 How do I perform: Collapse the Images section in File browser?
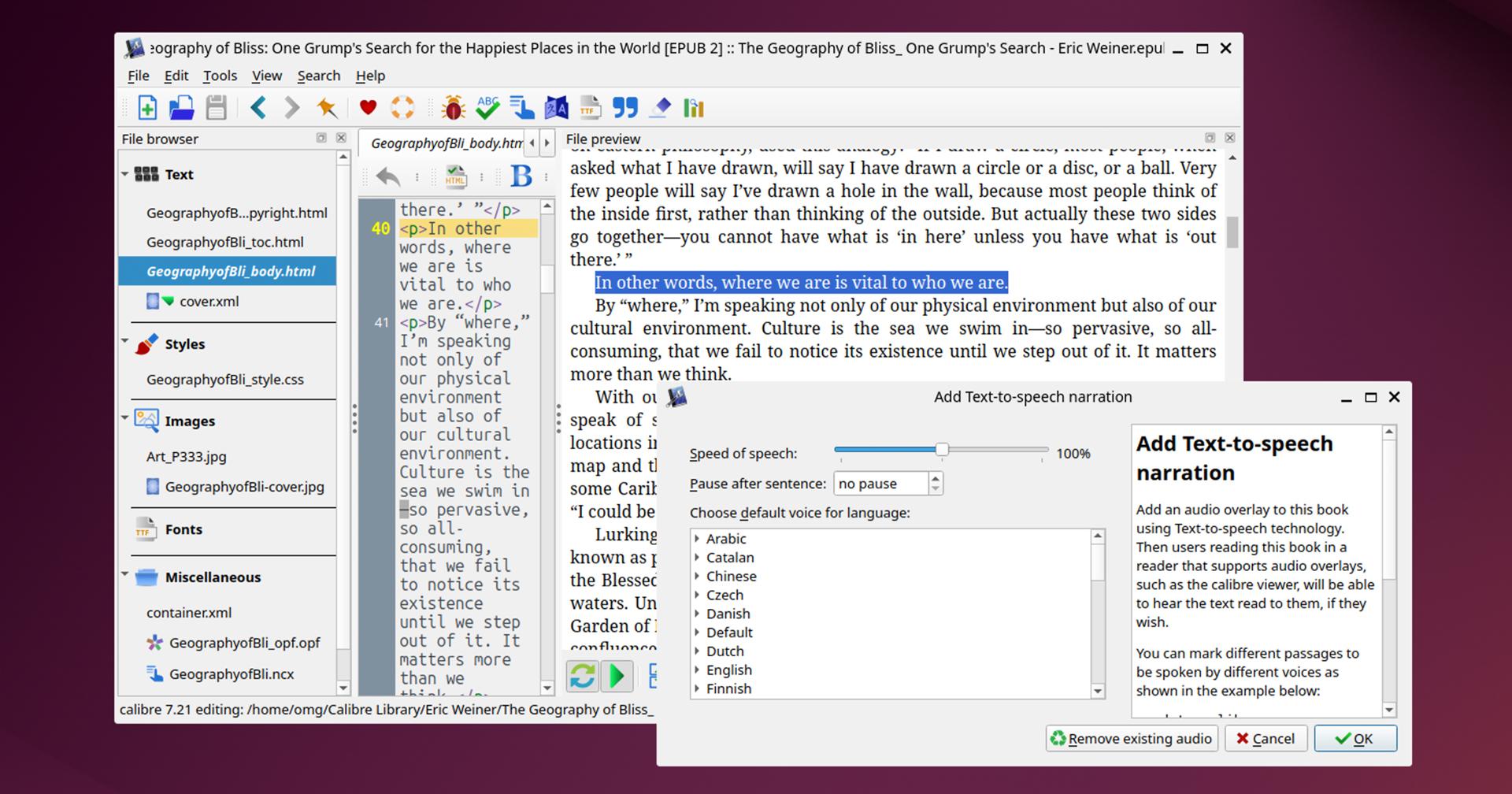click(125, 418)
